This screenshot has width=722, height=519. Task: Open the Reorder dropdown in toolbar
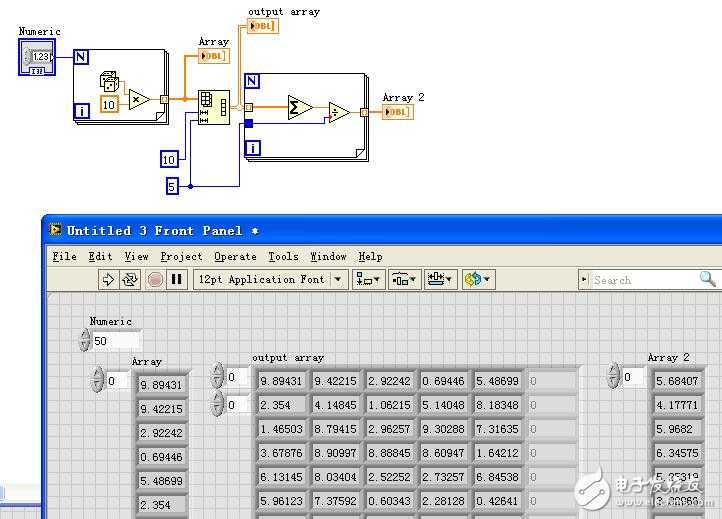pos(478,280)
